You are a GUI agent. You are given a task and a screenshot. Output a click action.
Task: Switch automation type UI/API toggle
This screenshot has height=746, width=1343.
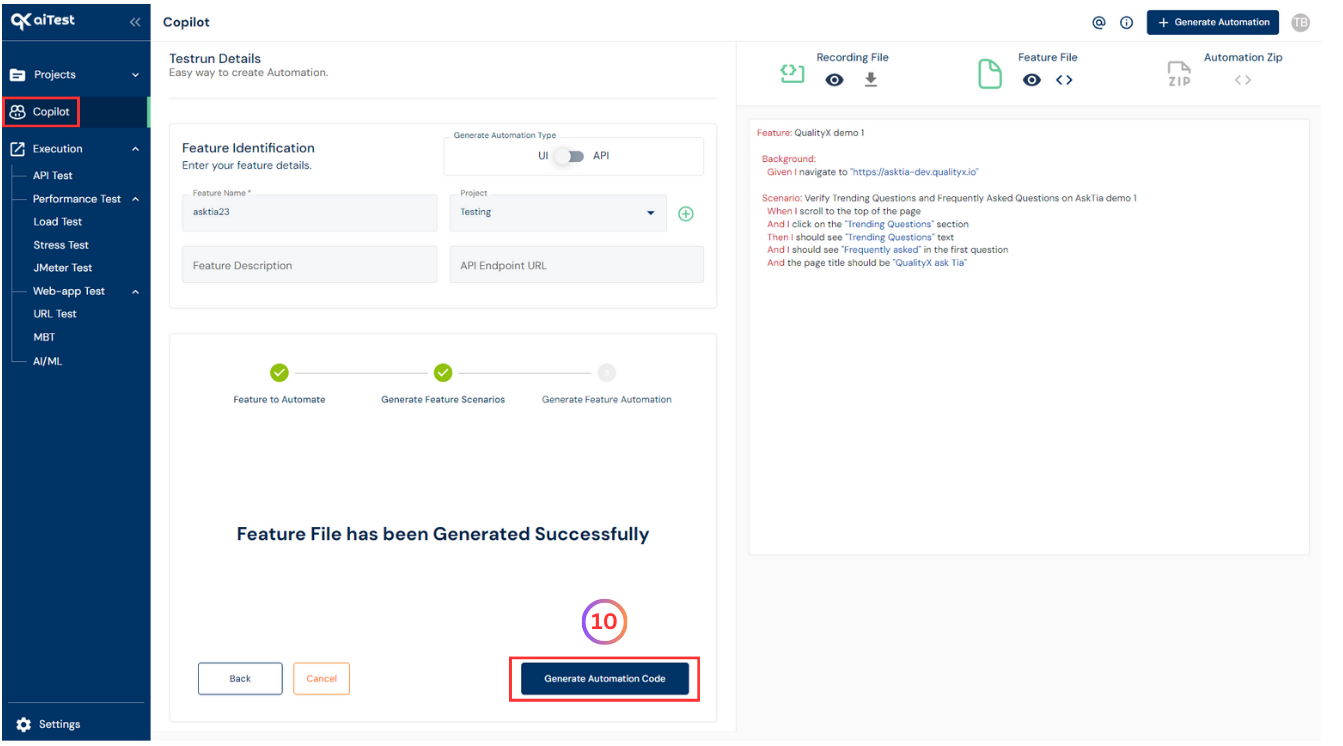(570, 156)
